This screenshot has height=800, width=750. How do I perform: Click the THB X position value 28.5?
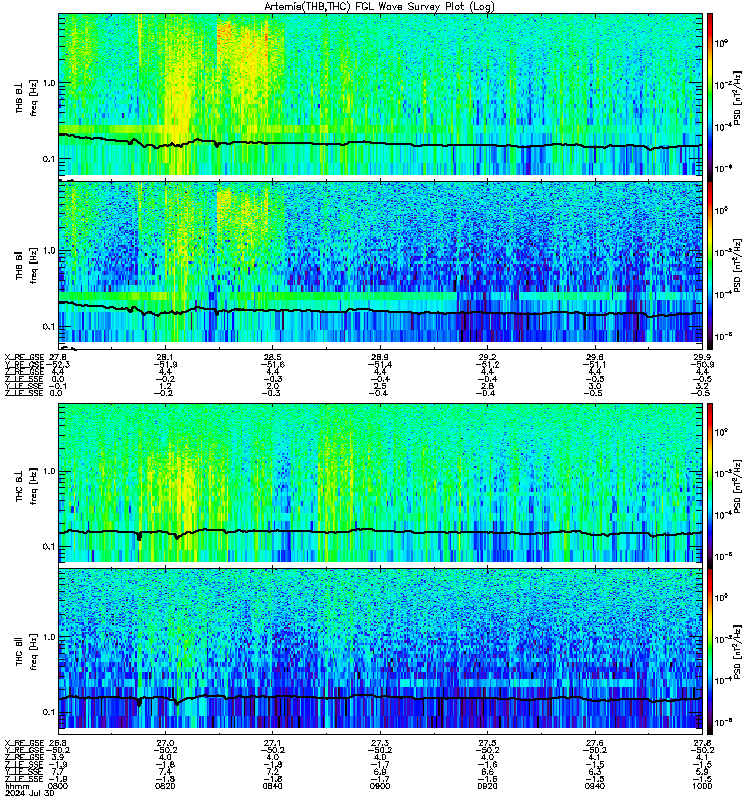coord(273,357)
